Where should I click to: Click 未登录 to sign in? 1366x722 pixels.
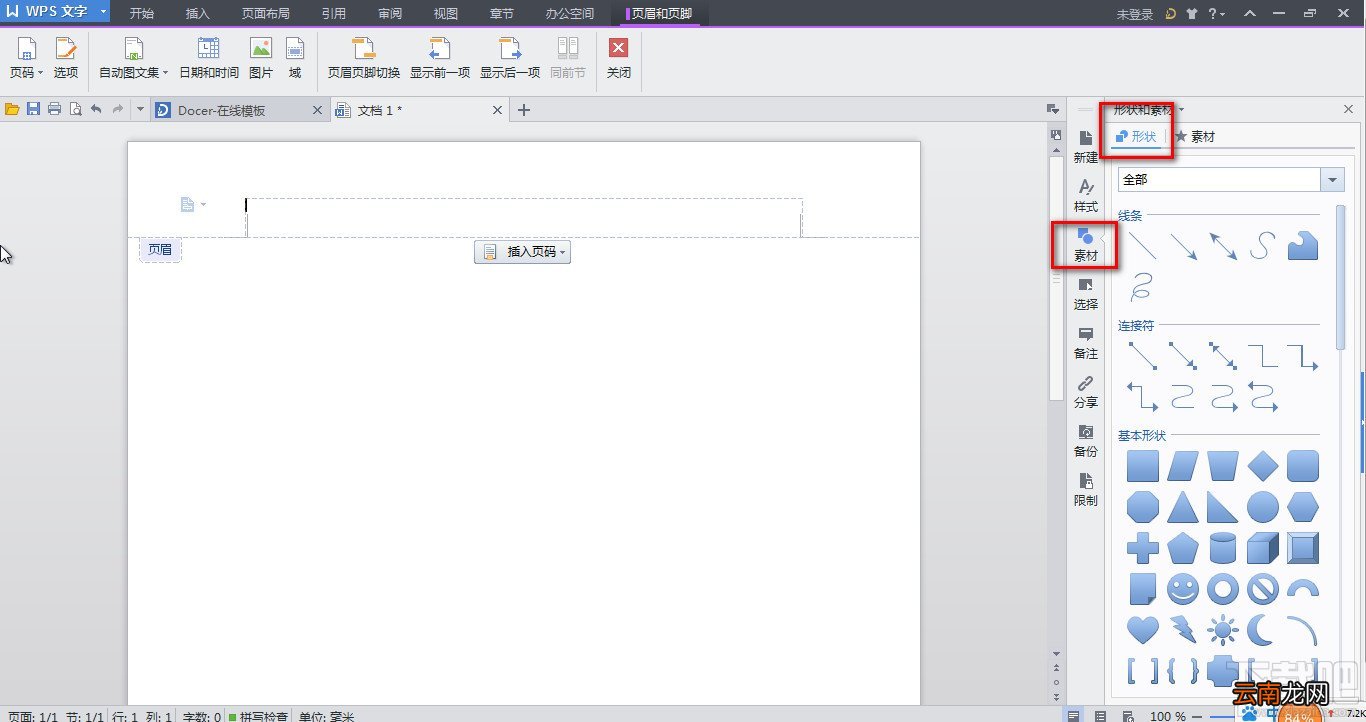coord(1135,14)
